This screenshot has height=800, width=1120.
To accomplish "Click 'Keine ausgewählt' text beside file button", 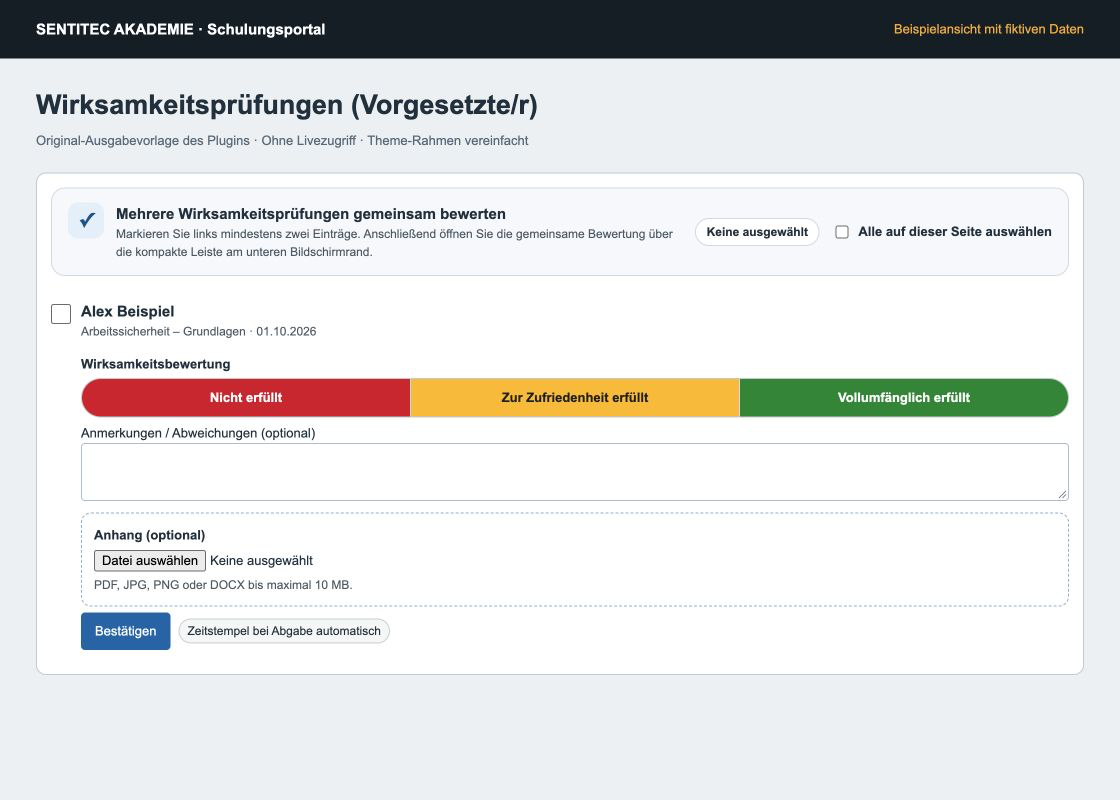I will [x=261, y=561].
